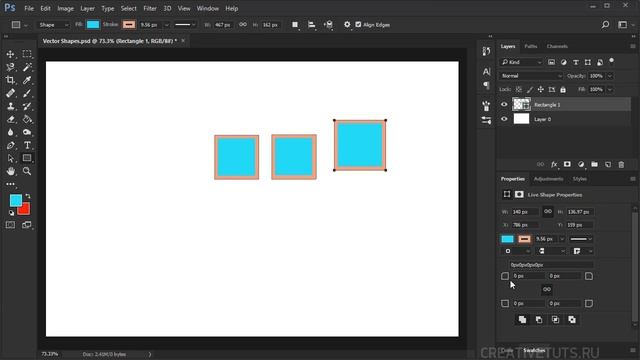Click Subtract Front Shape button in Properties

539,320
